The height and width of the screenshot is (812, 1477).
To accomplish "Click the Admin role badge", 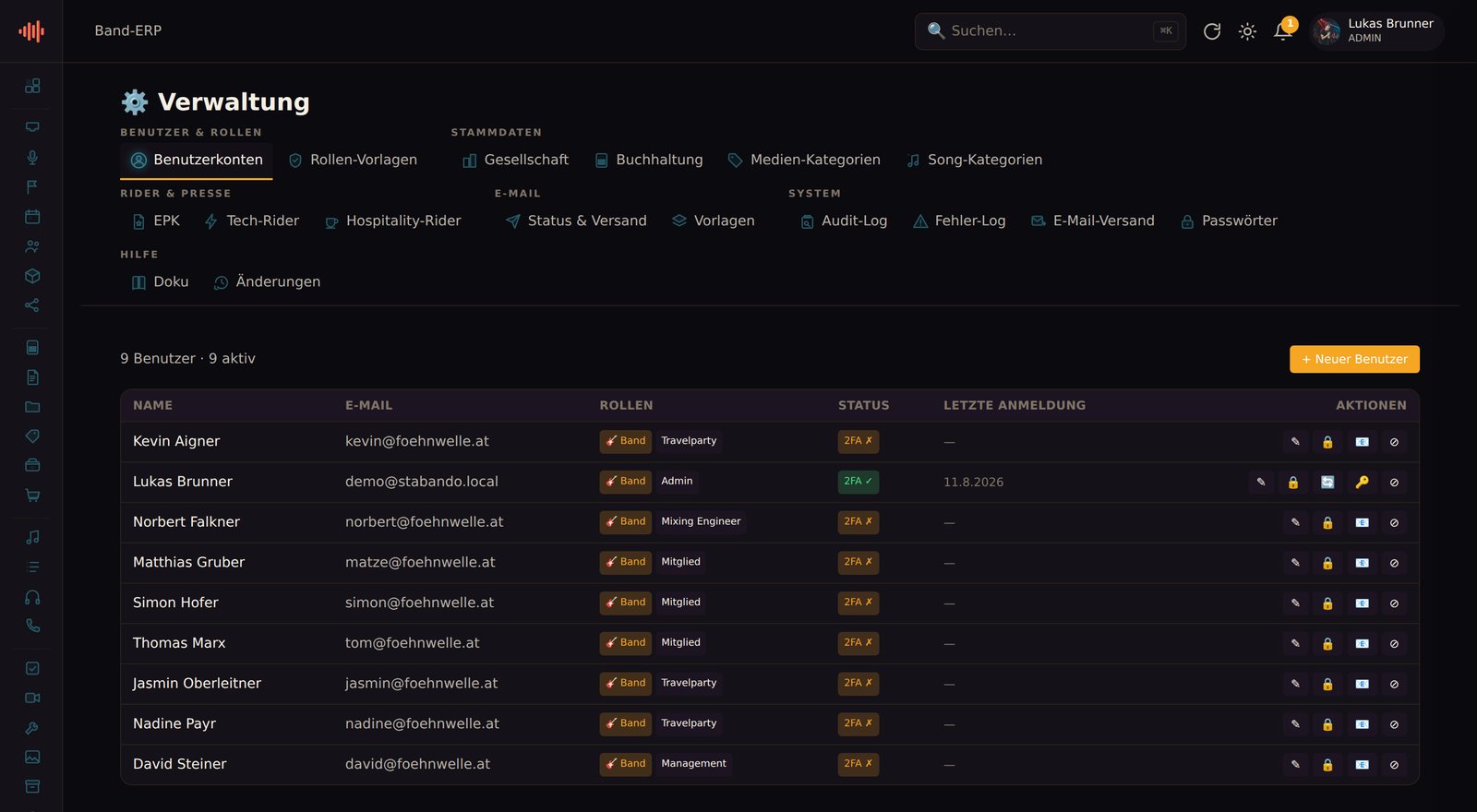I will coord(677,482).
